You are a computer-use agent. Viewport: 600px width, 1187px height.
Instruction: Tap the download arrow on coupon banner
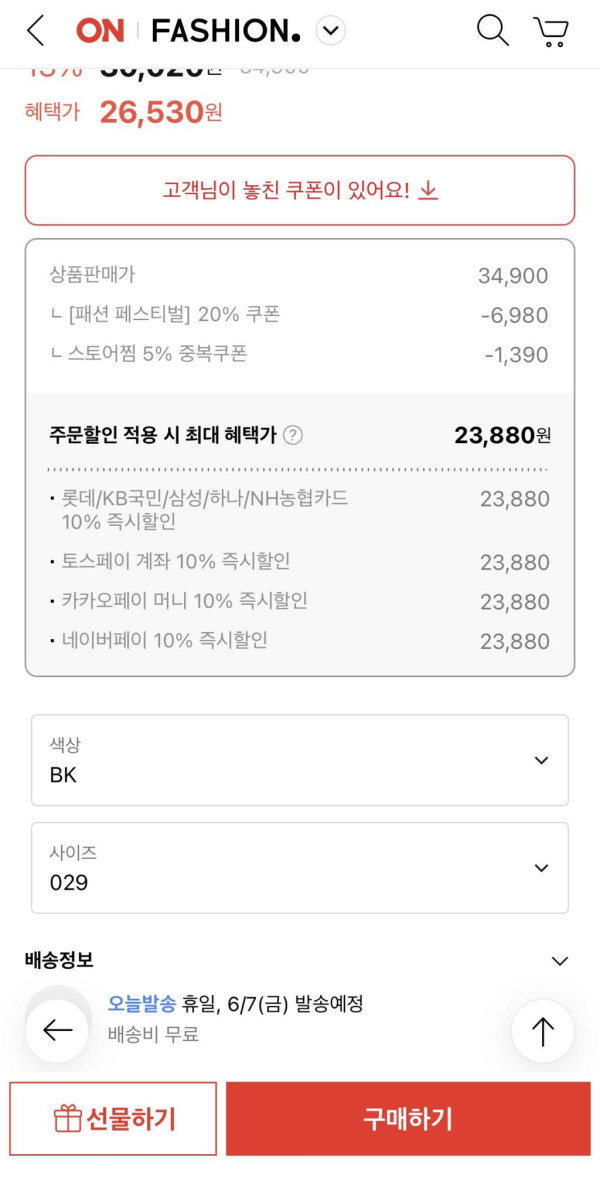[428, 190]
